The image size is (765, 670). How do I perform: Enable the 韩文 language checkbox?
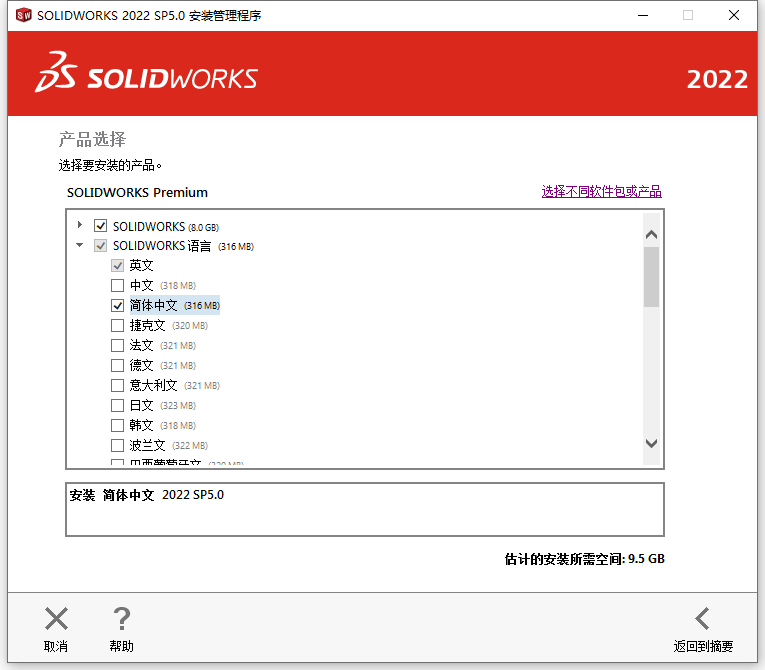click(117, 426)
